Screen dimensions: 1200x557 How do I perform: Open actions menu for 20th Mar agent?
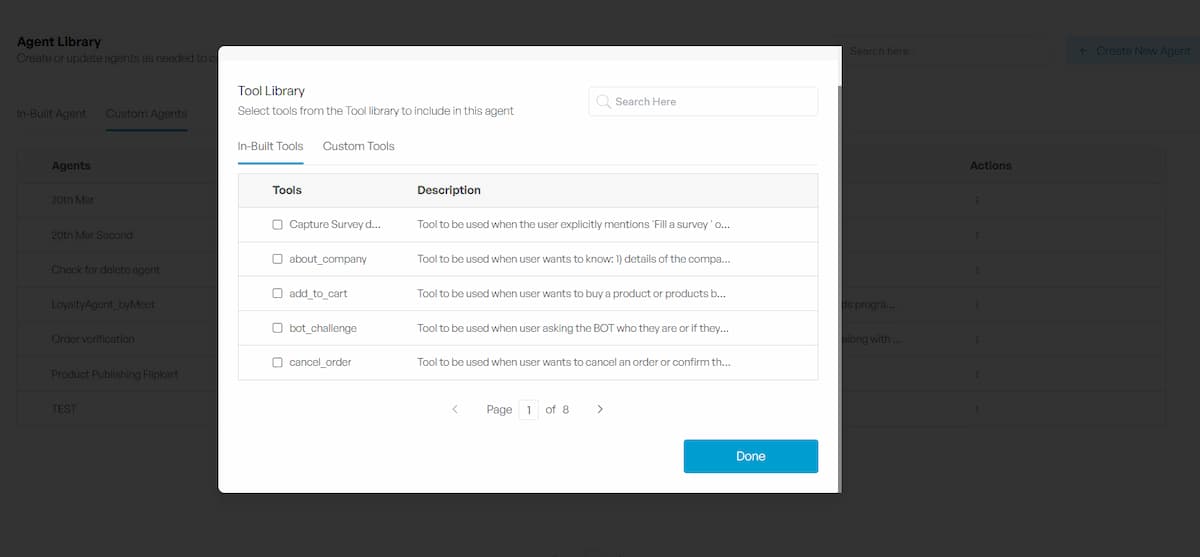[x=977, y=201]
